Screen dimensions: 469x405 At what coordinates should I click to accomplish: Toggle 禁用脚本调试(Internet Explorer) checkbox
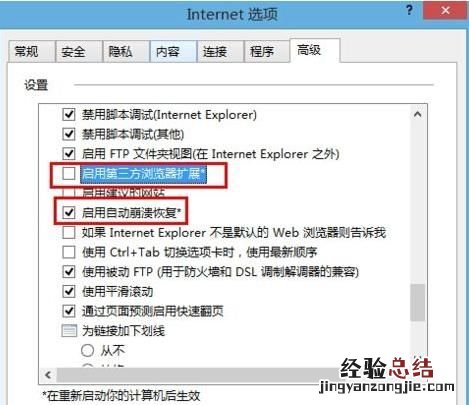click(x=69, y=115)
